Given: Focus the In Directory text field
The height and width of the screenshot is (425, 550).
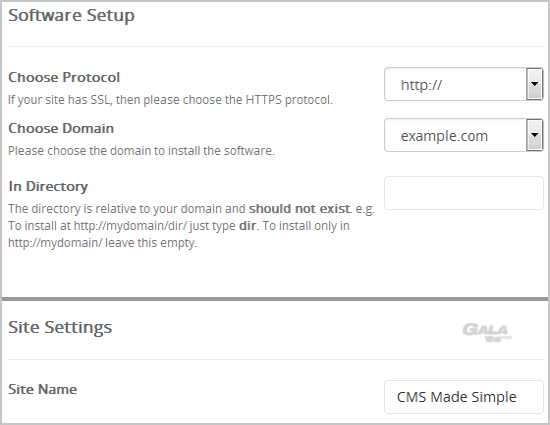Looking at the screenshot, I should click(464, 193).
